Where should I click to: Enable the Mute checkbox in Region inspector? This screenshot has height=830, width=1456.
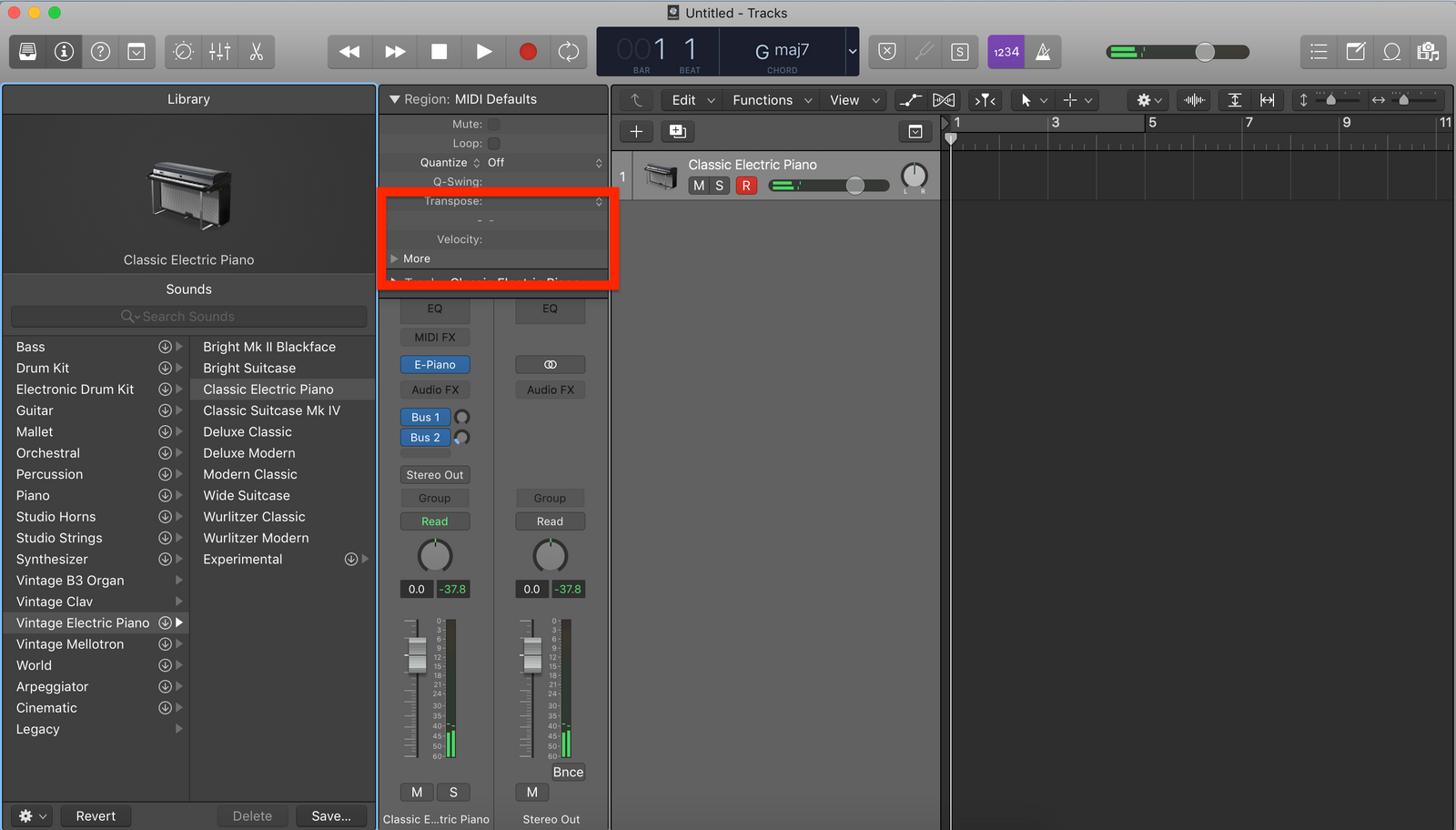(493, 124)
